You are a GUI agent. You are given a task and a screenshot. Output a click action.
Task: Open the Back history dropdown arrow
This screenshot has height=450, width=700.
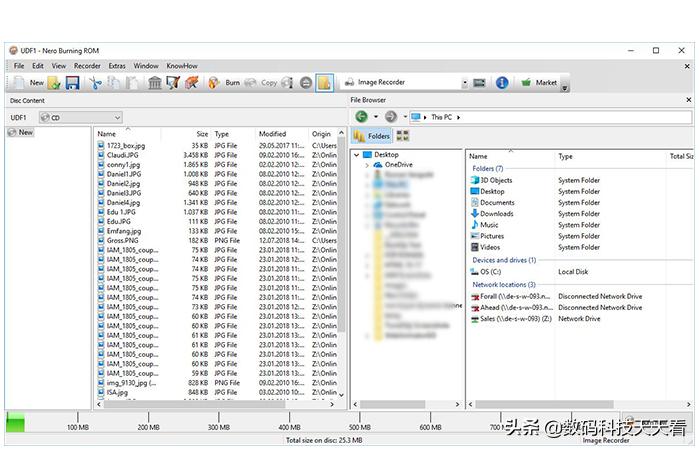click(x=376, y=117)
